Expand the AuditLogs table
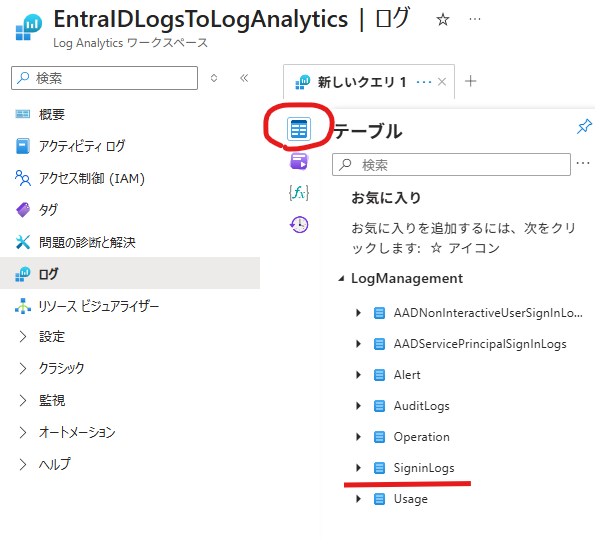595x541 pixels. pos(358,406)
